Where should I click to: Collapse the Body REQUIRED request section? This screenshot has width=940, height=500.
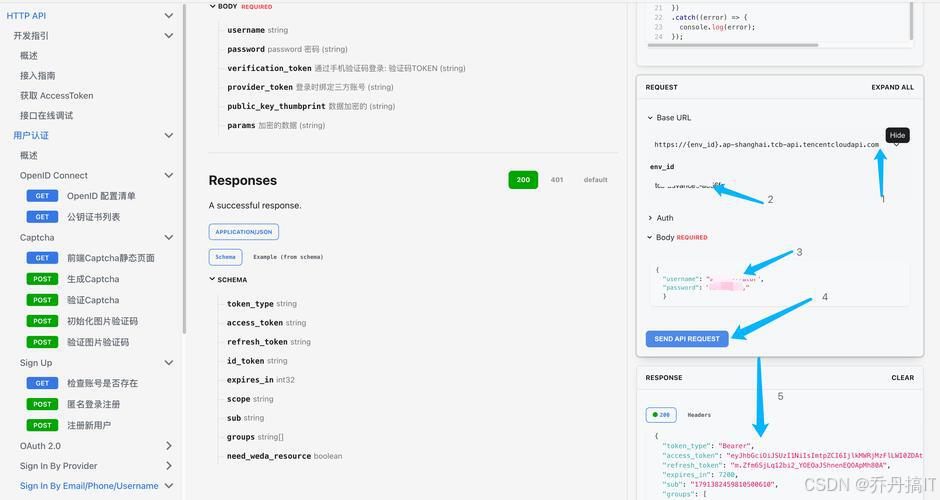click(650, 237)
